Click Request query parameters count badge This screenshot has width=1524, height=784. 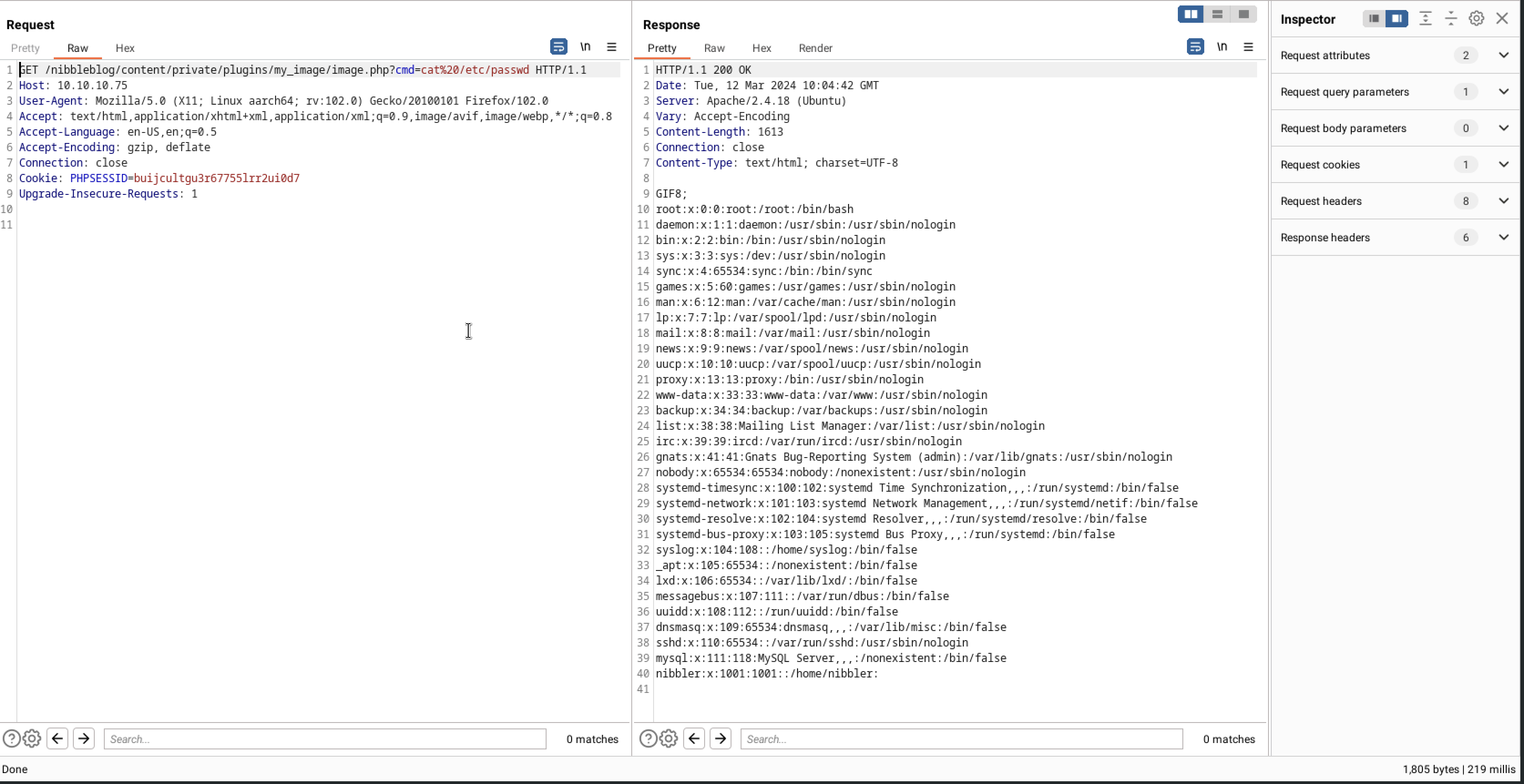[x=1465, y=92]
